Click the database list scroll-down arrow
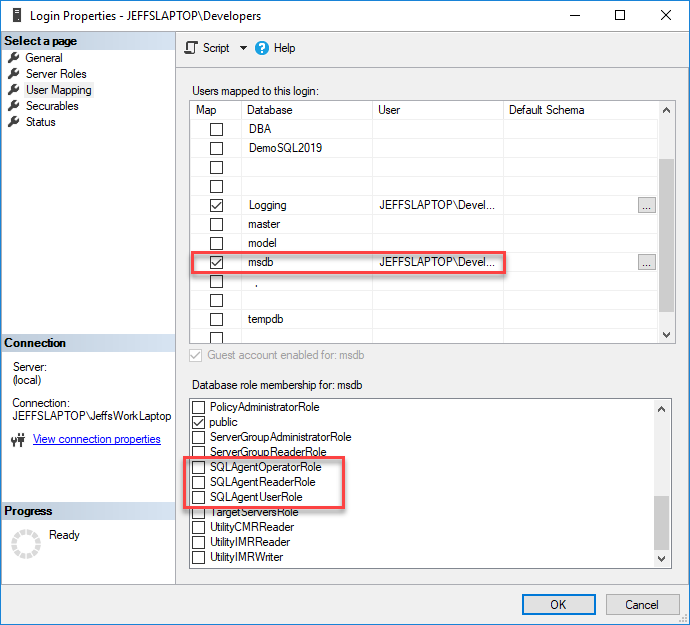The image size is (690, 625). (x=666, y=335)
